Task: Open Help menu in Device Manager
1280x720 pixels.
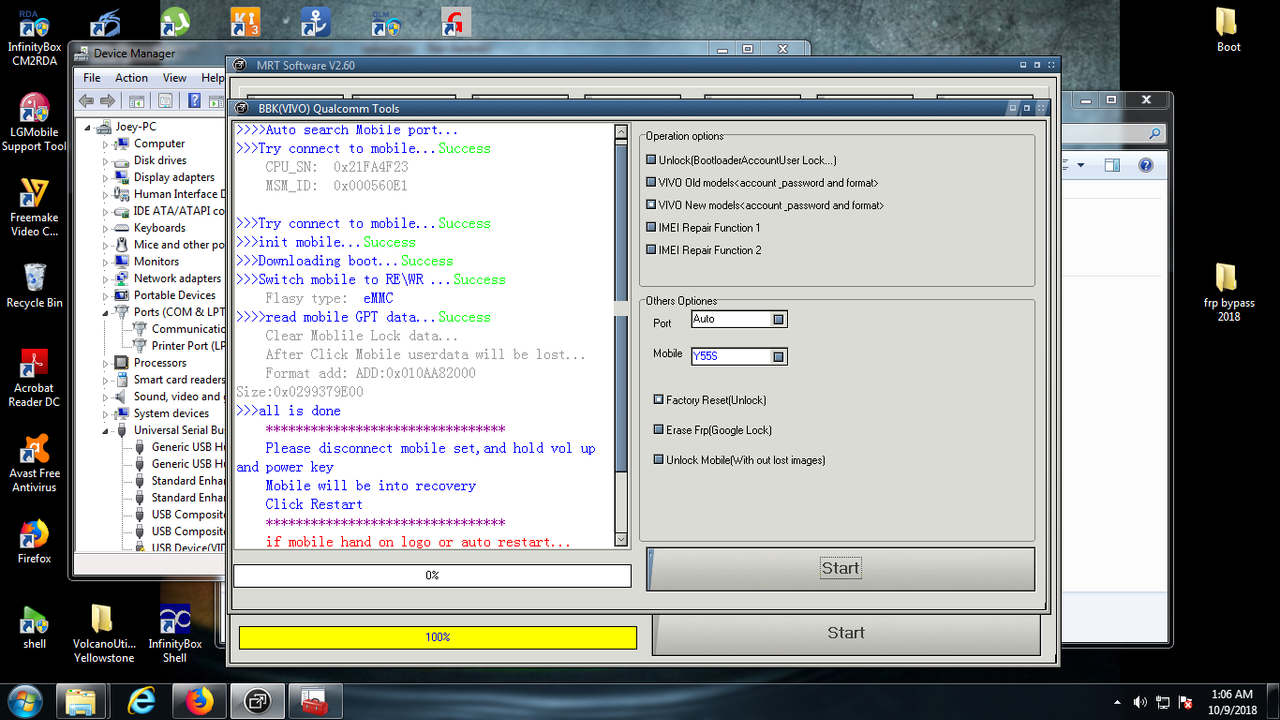Action: (x=212, y=78)
